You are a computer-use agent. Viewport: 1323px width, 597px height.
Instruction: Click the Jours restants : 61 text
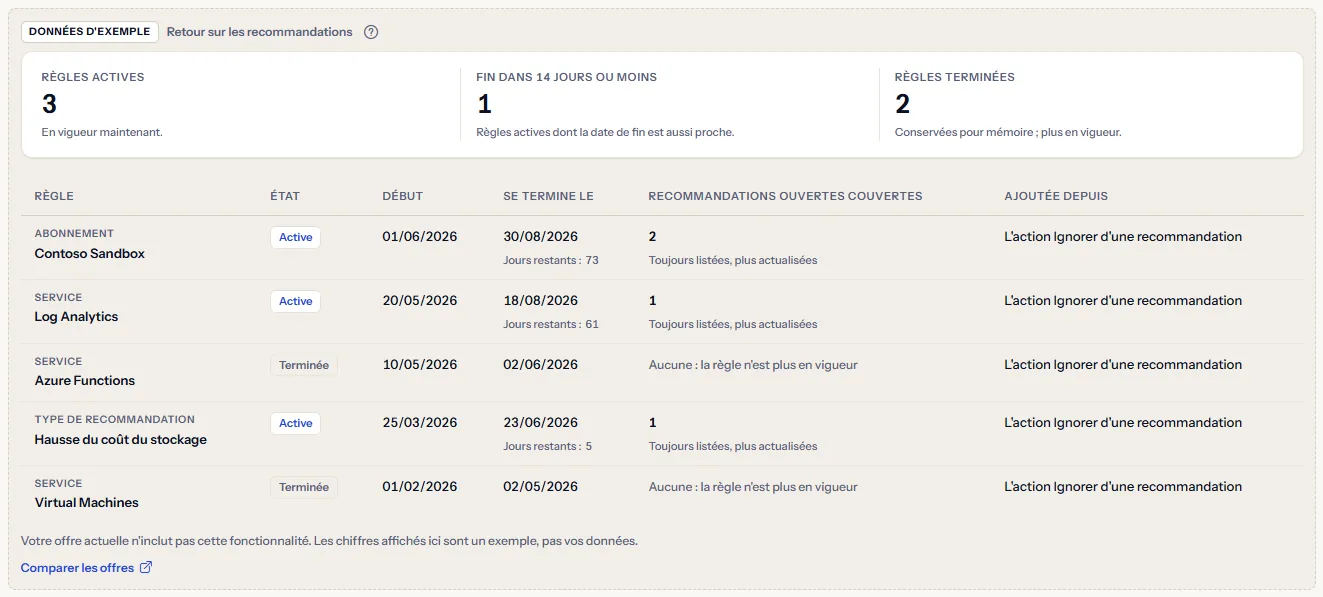551,324
